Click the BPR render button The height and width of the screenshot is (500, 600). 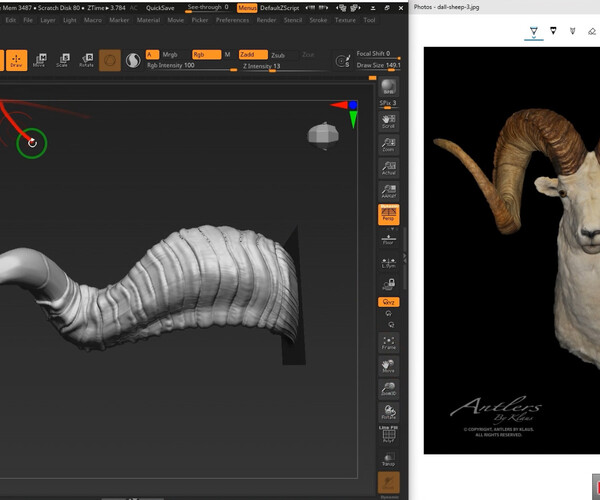388,87
